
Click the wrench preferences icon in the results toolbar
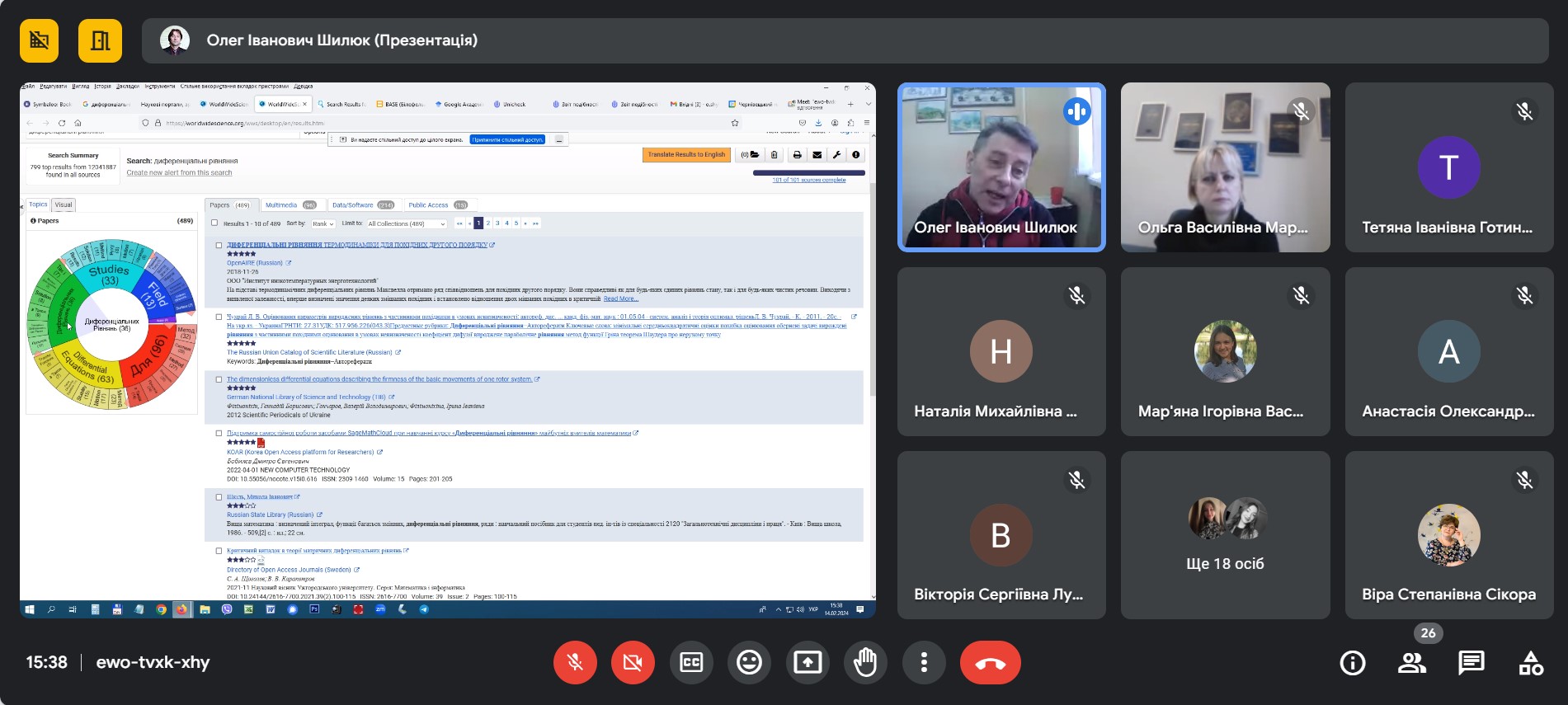836,154
